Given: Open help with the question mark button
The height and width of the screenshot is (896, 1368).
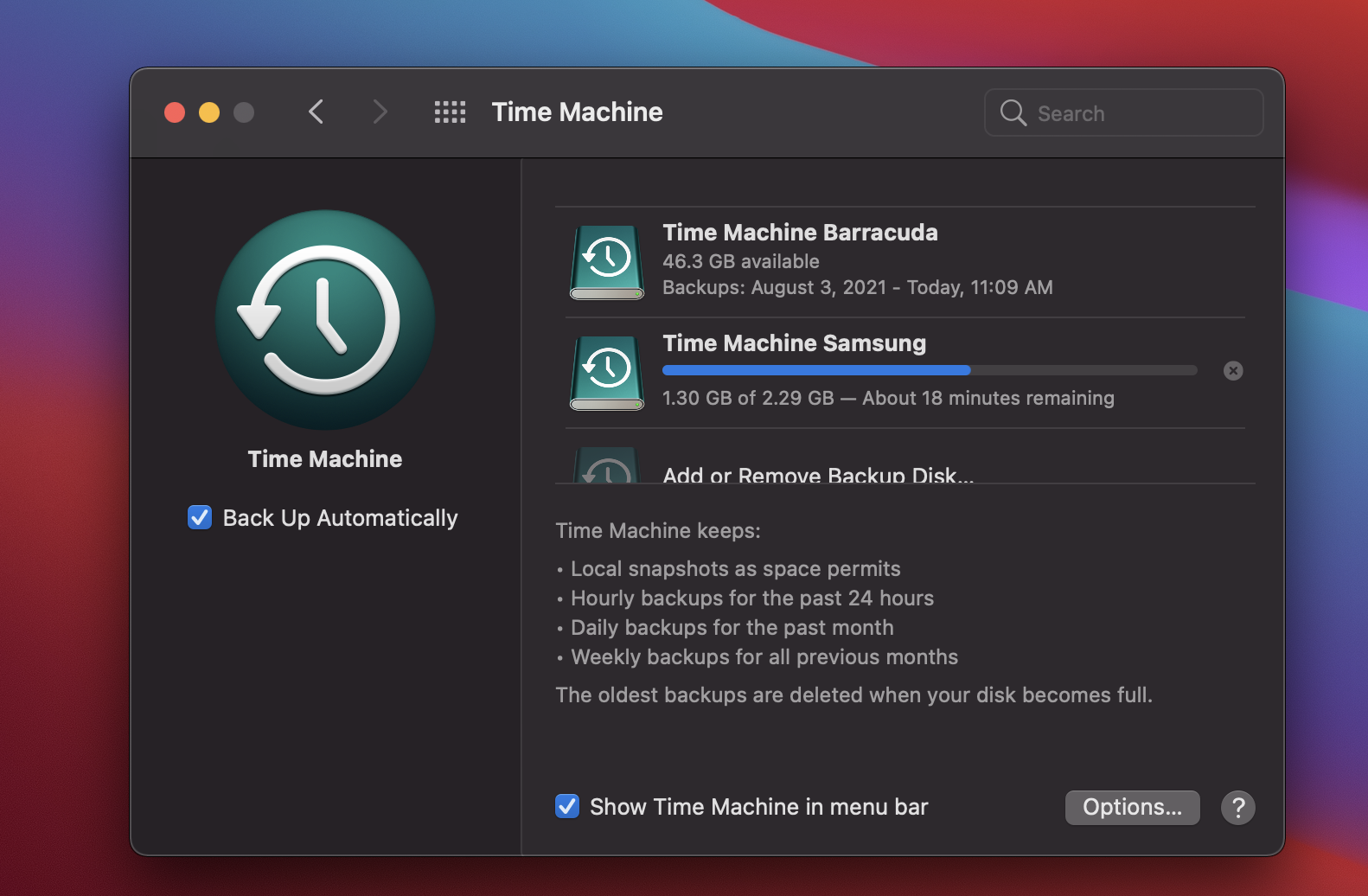Looking at the screenshot, I should coord(1238,808).
